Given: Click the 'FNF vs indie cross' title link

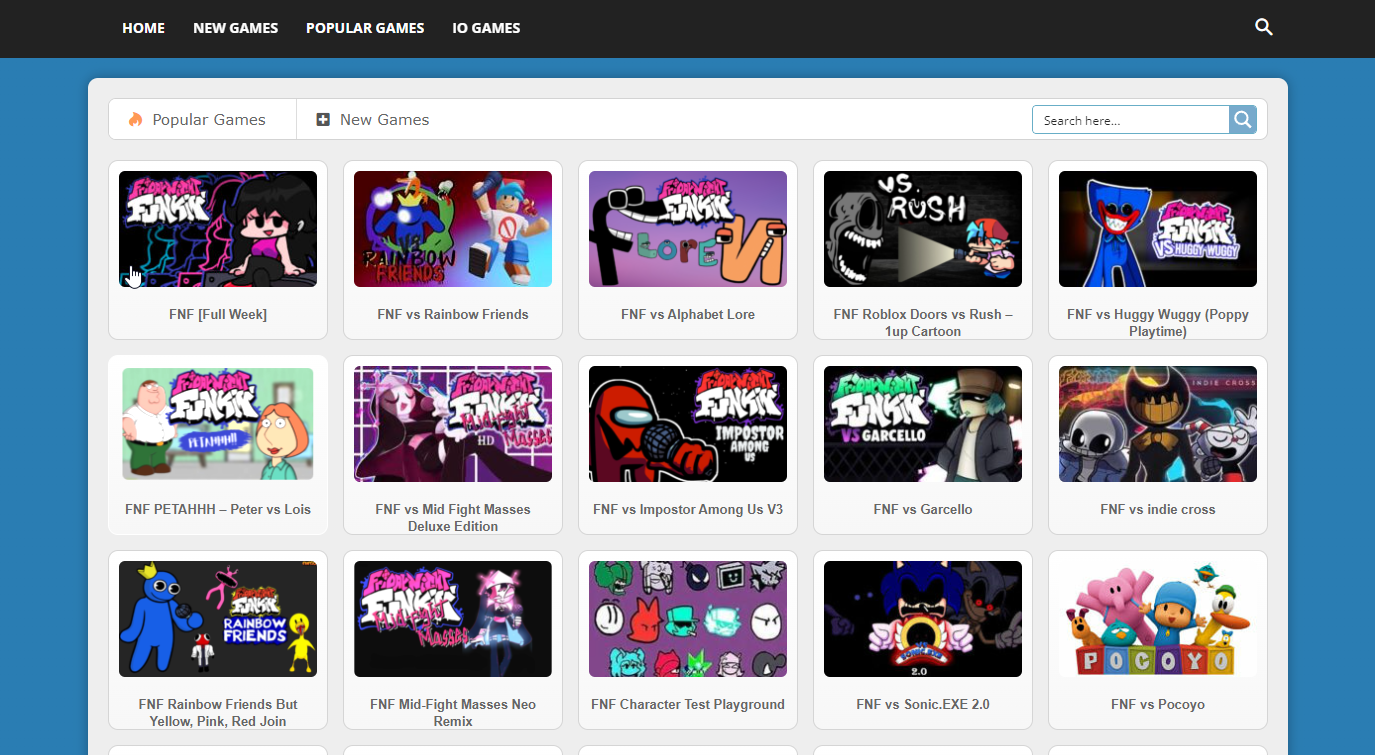Looking at the screenshot, I should click(x=1158, y=509).
